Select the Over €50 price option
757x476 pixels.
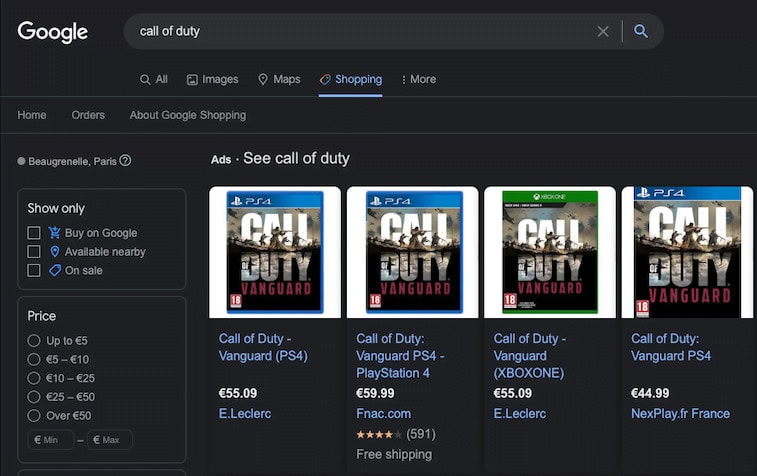[34, 415]
